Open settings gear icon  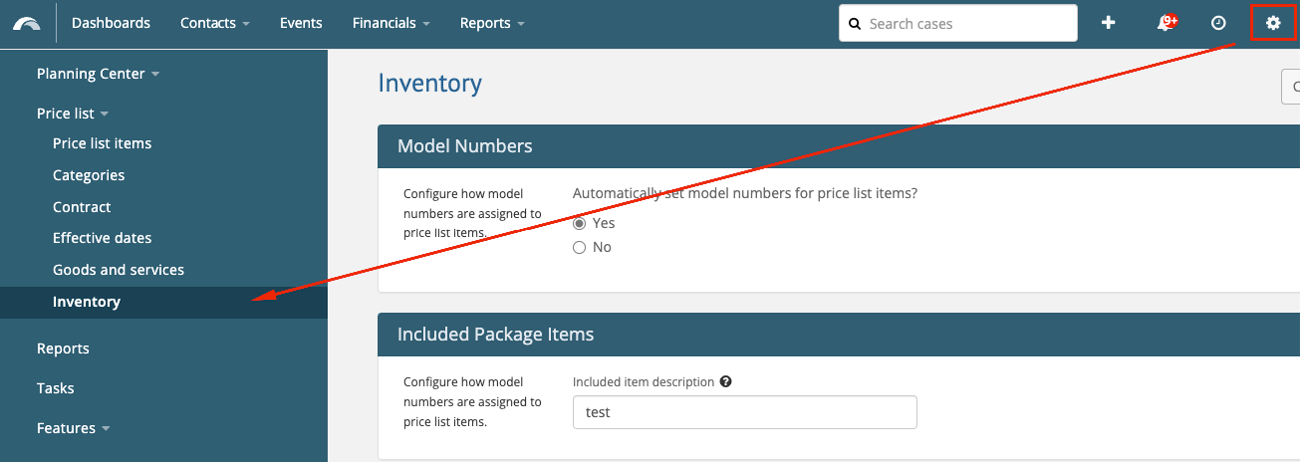point(1273,23)
